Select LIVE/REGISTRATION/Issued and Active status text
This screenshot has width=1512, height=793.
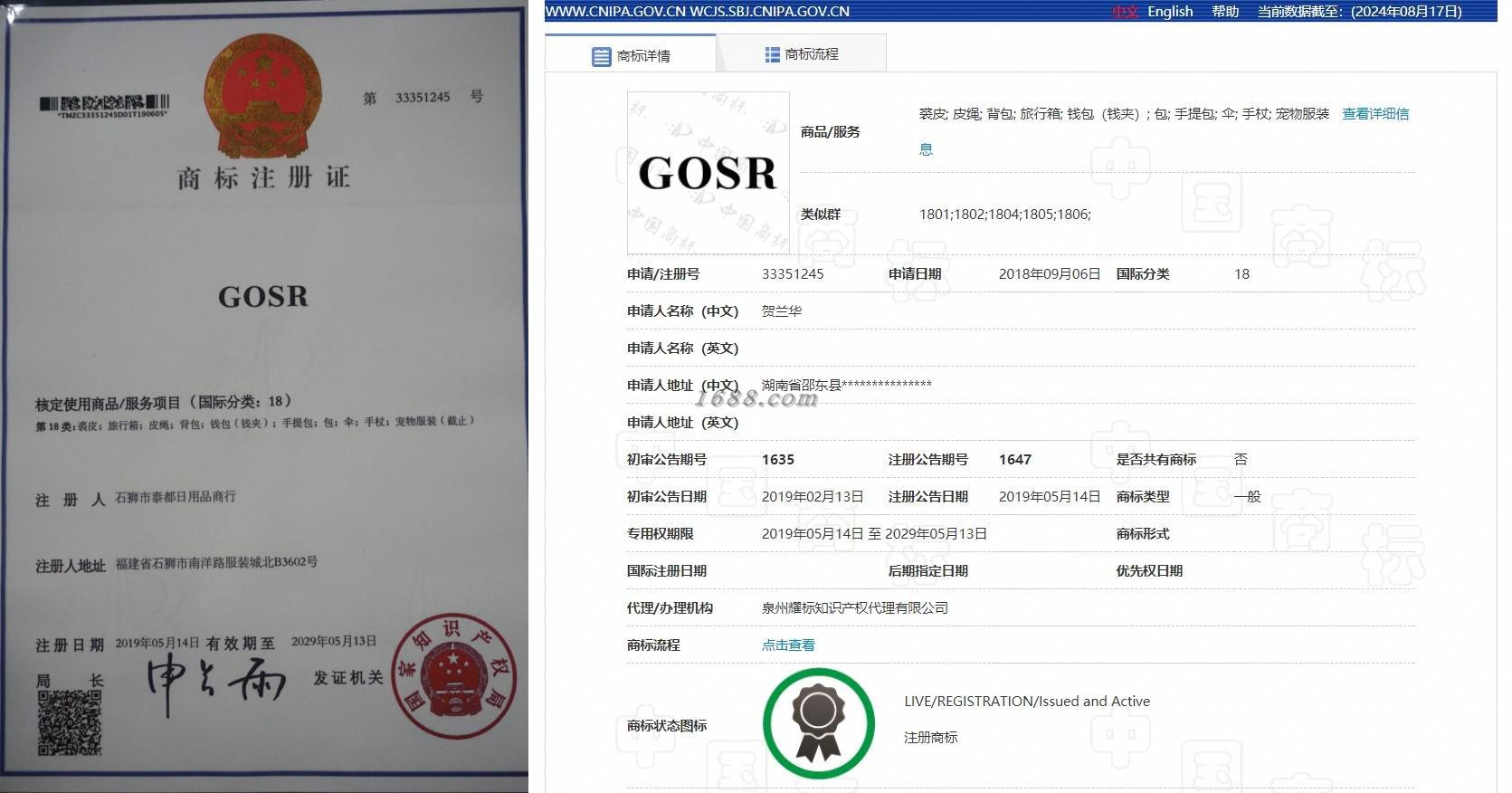tap(1027, 702)
